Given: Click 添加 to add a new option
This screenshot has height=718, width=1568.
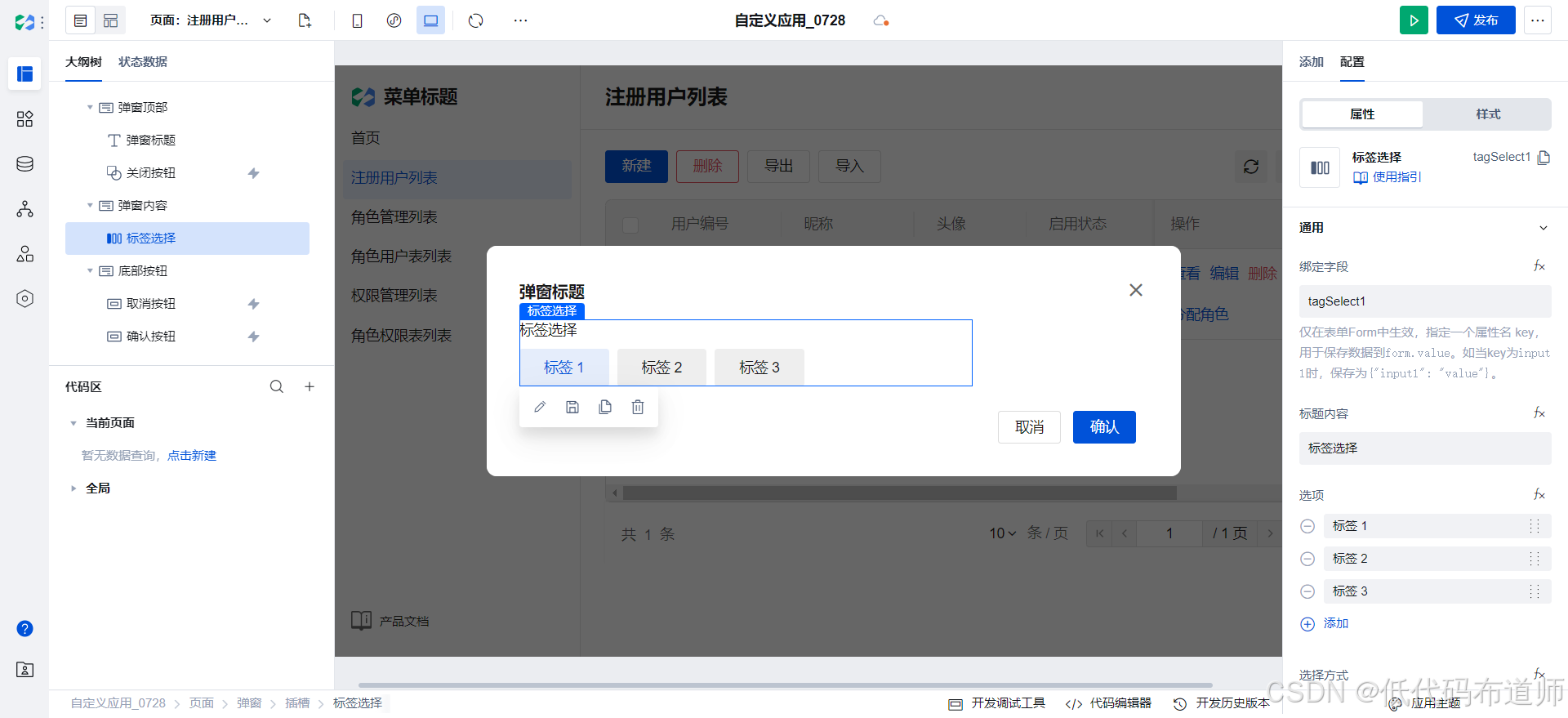Looking at the screenshot, I should (1325, 624).
